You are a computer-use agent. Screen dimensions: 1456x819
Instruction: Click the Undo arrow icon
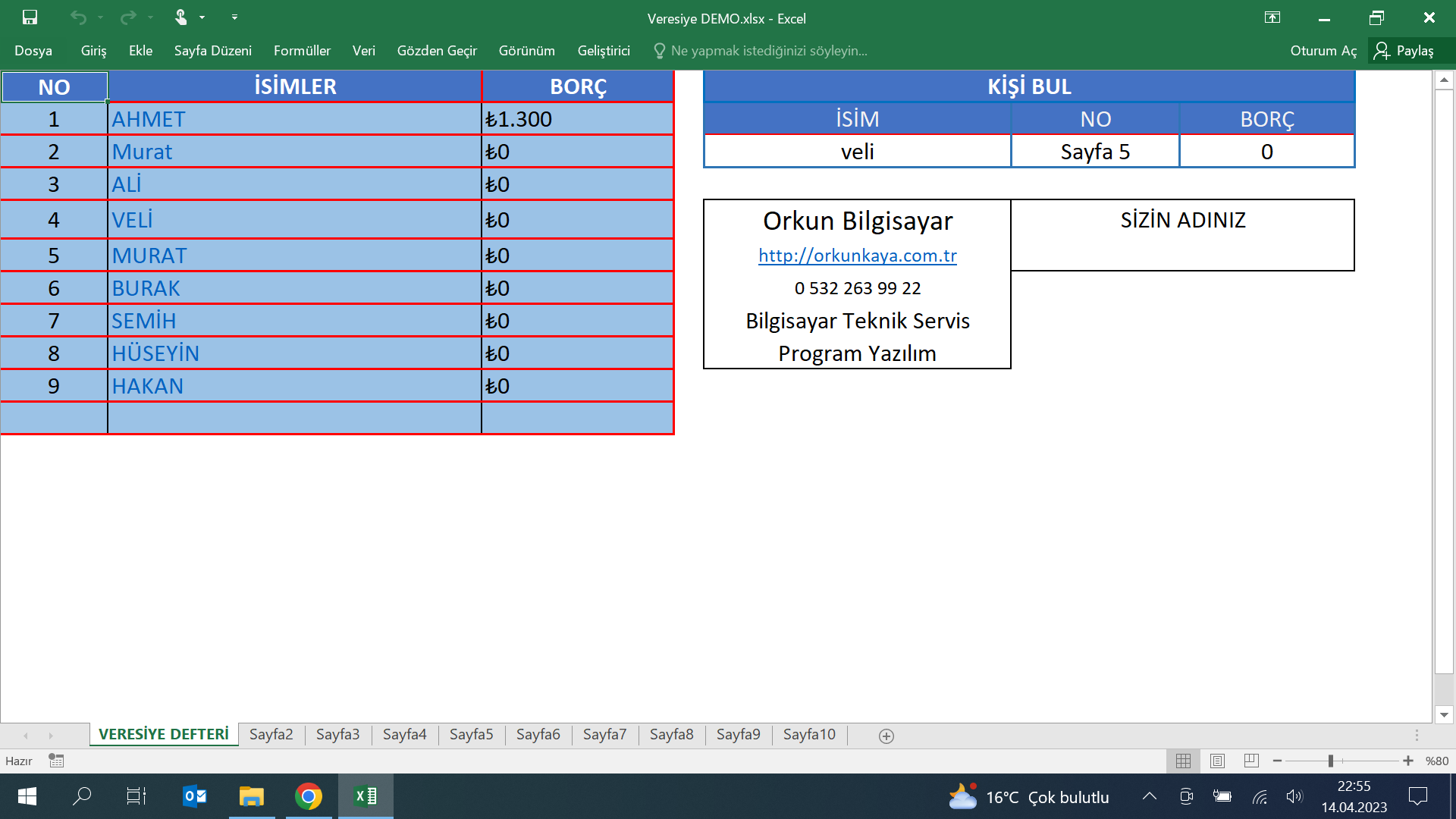coord(78,17)
